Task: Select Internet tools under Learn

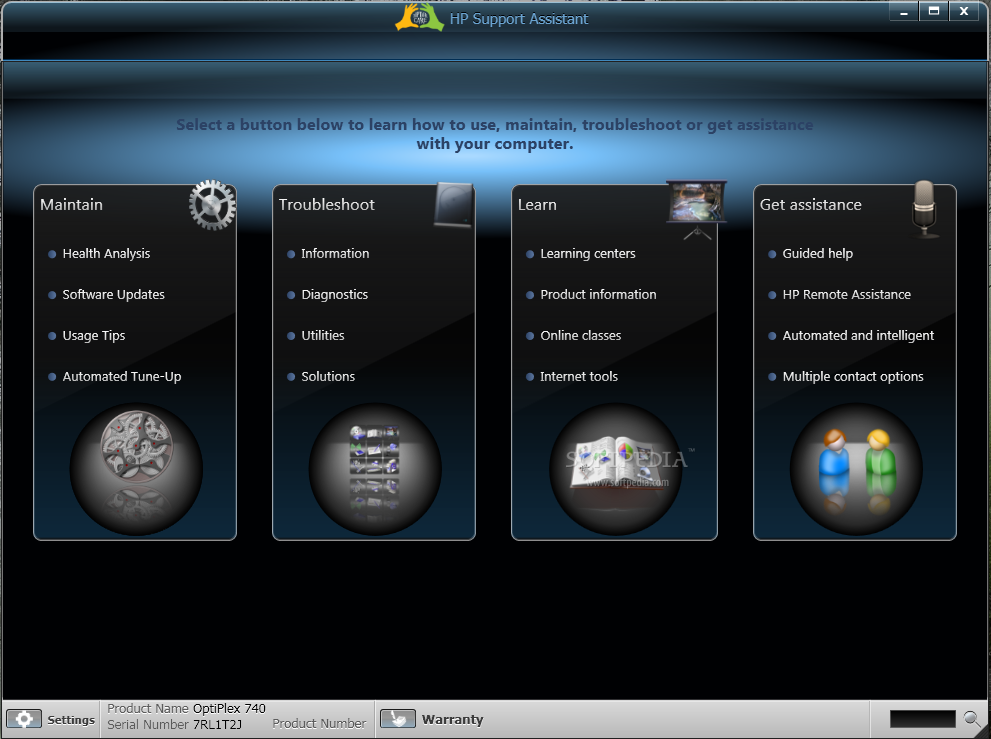Action: point(579,377)
